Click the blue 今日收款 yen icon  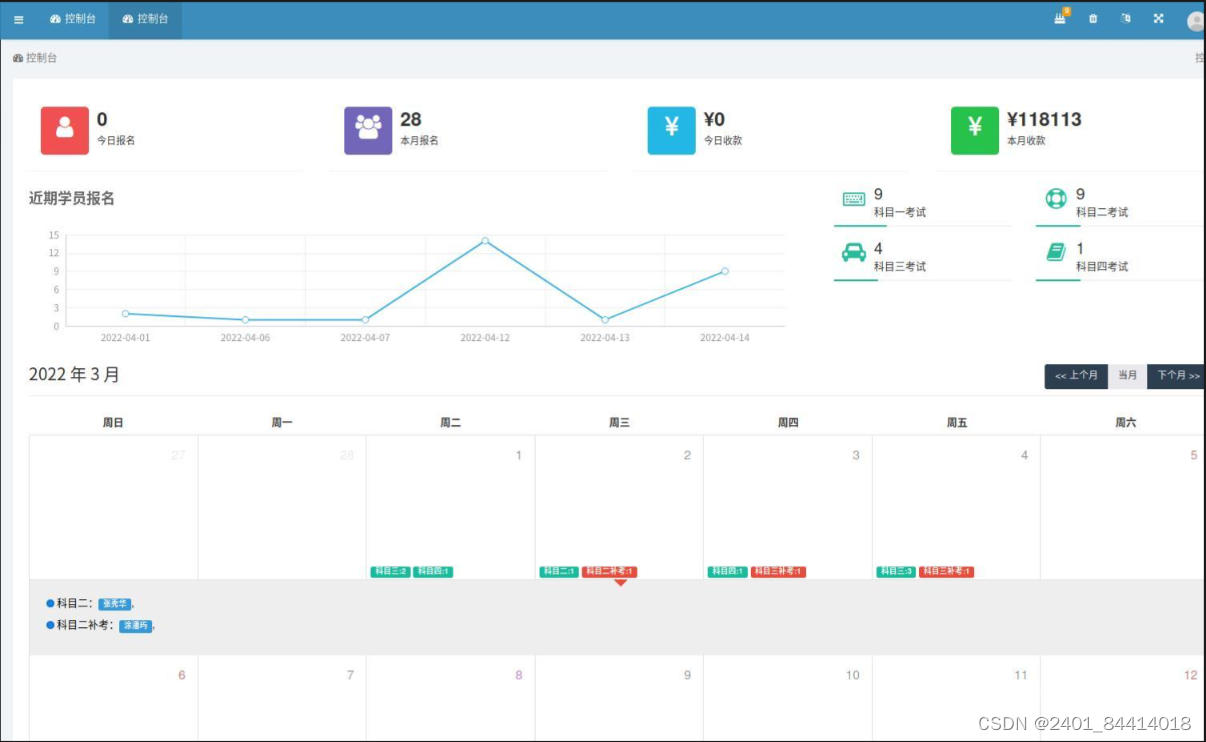[671, 130]
